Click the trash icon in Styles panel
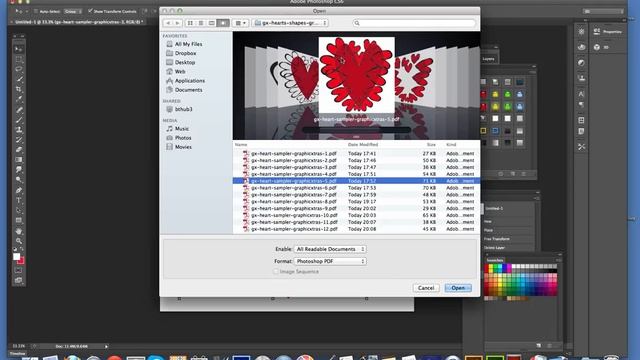 pyautogui.click(x=524, y=174)
